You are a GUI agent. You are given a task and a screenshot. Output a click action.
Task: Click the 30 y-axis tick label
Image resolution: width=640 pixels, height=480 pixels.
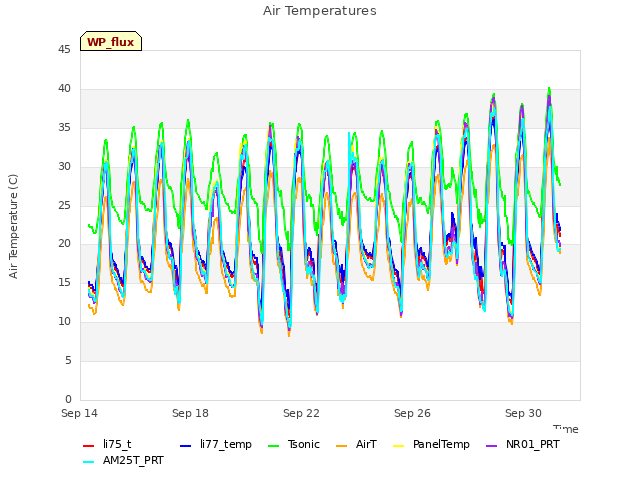click(64, 167)
